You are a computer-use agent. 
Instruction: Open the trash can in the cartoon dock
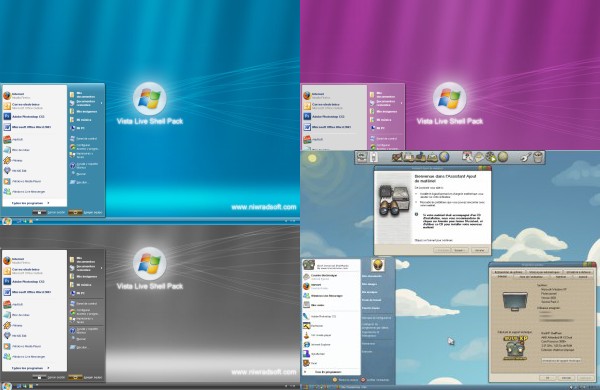[x=538, y=157]
